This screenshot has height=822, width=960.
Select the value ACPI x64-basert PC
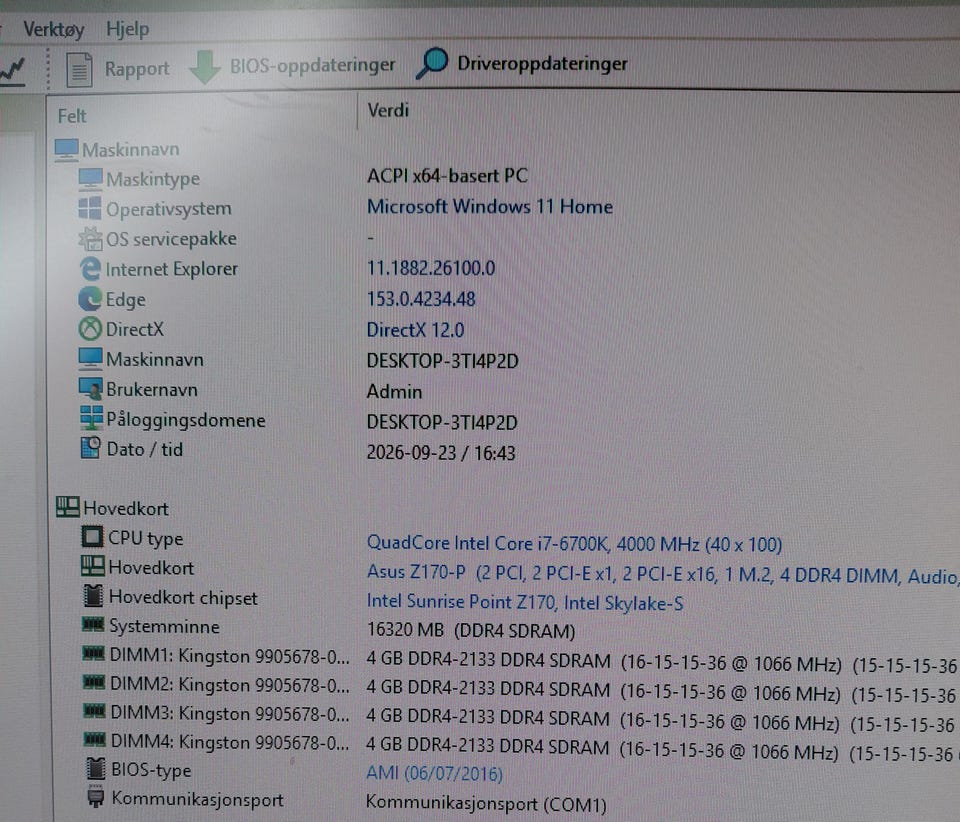[448, 176]
